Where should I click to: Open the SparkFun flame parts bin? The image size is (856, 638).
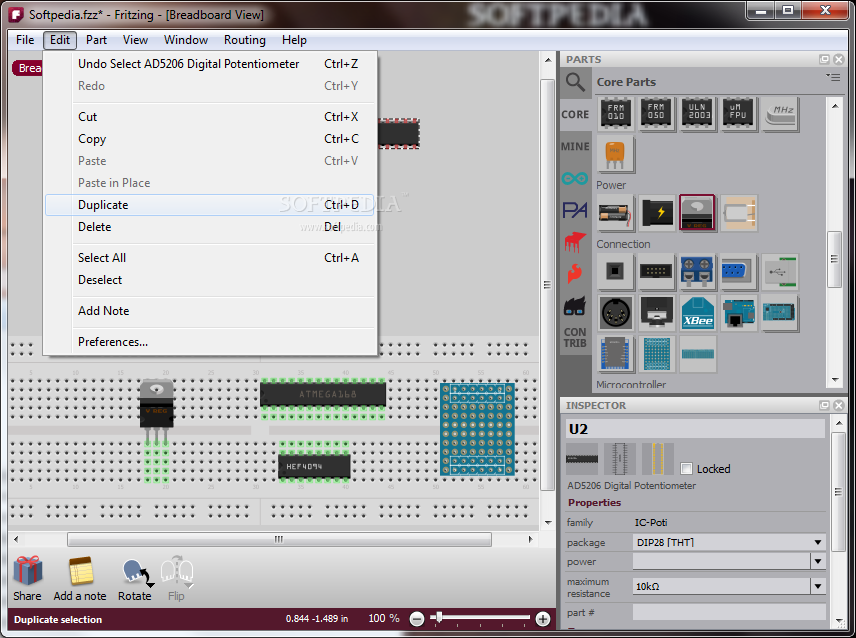point(575,273)
